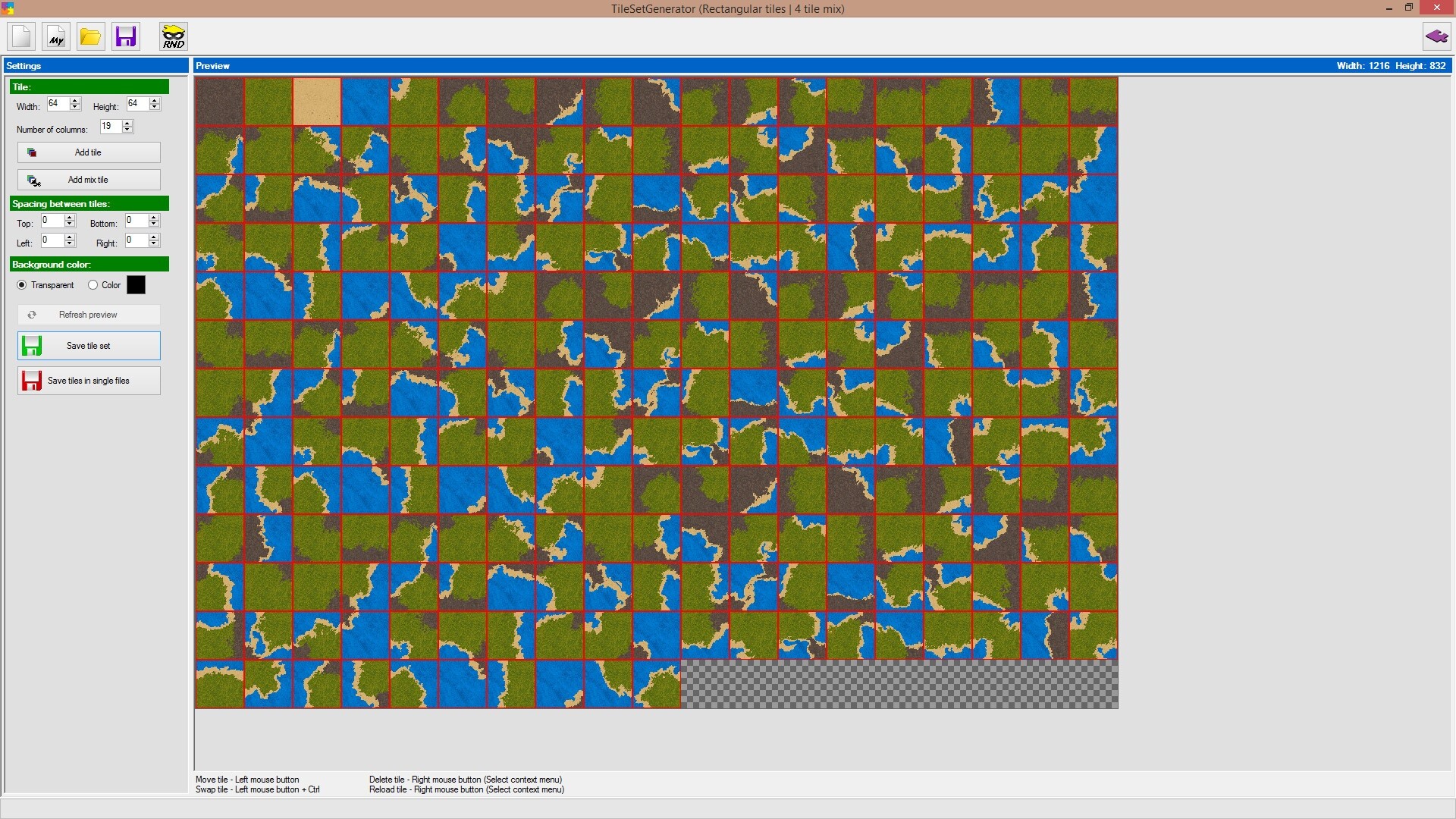Open a file with the yellow folder icon
Image resolution: width=1456 pixels, height=819 pixels.
coord(90,36)
